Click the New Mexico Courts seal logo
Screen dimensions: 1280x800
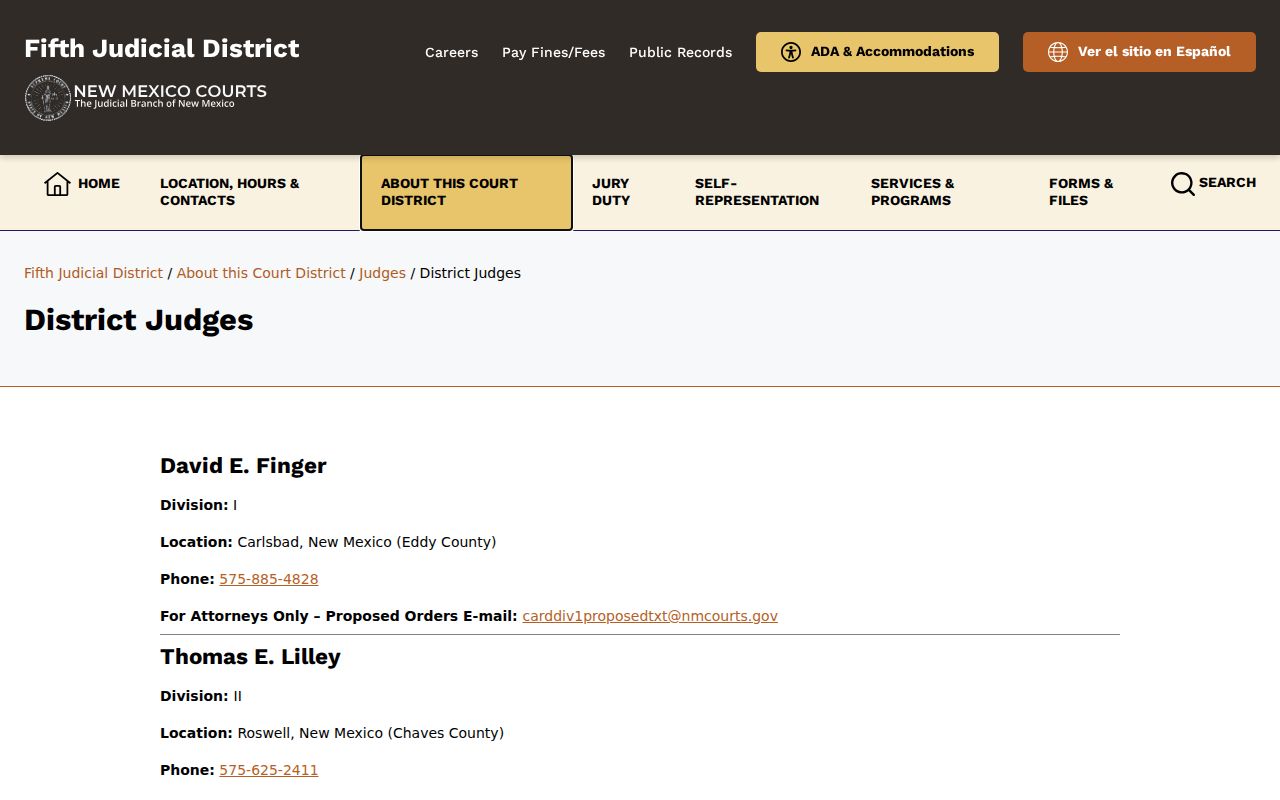coord(47,98)
